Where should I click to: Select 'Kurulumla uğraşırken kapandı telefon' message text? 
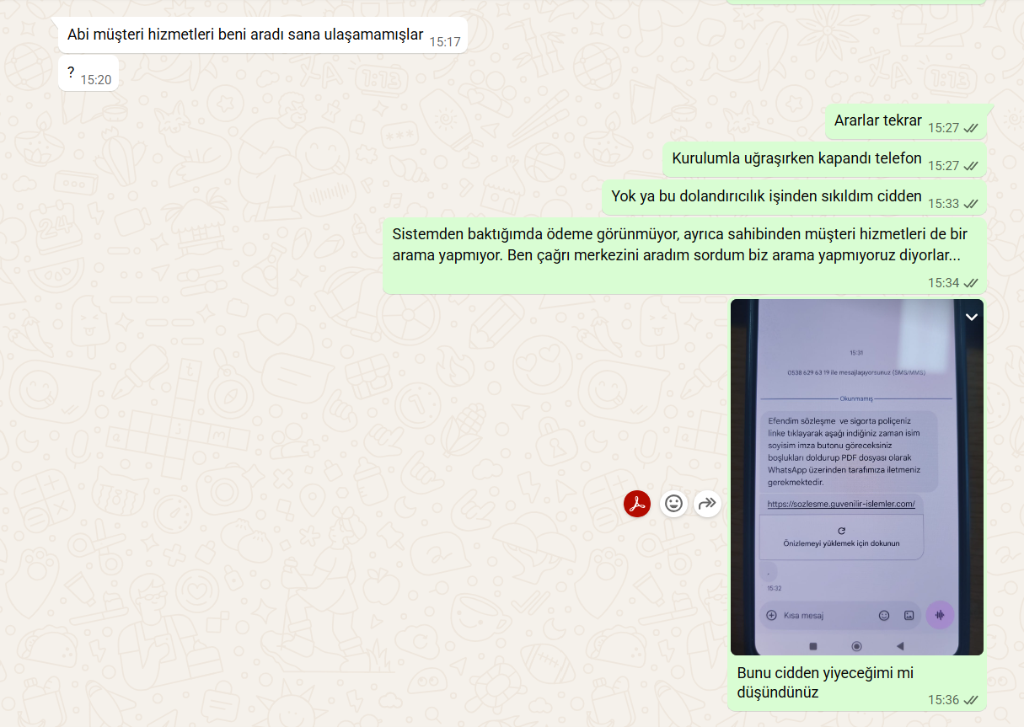coord(797,159)
